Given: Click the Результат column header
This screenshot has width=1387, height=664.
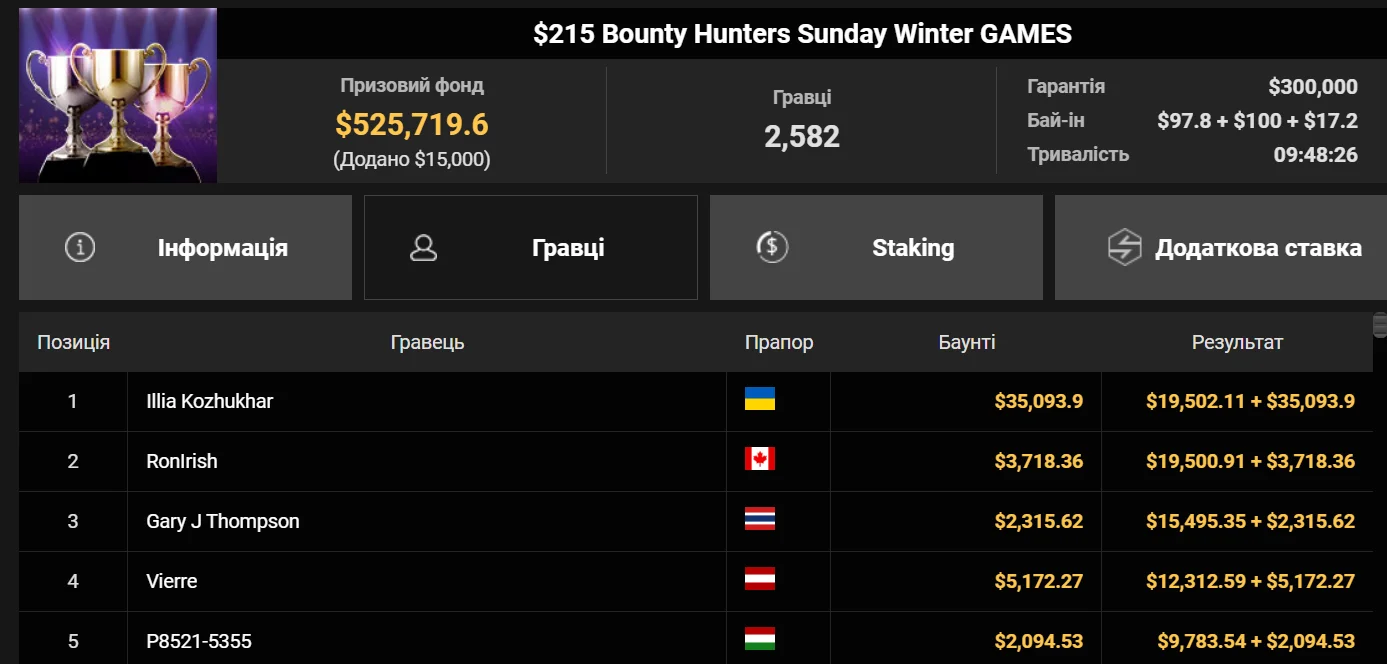Looking at the screenshot, I should [x=1237, y=343].
